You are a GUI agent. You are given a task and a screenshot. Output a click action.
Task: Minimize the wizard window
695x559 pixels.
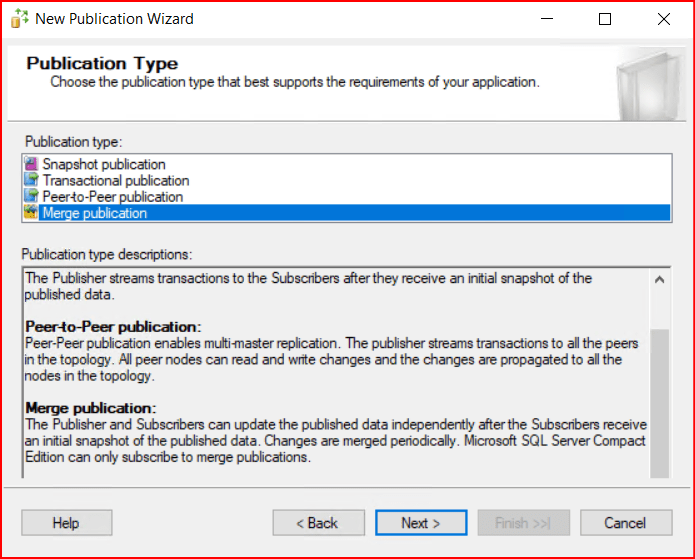click(x=547, y=19)
